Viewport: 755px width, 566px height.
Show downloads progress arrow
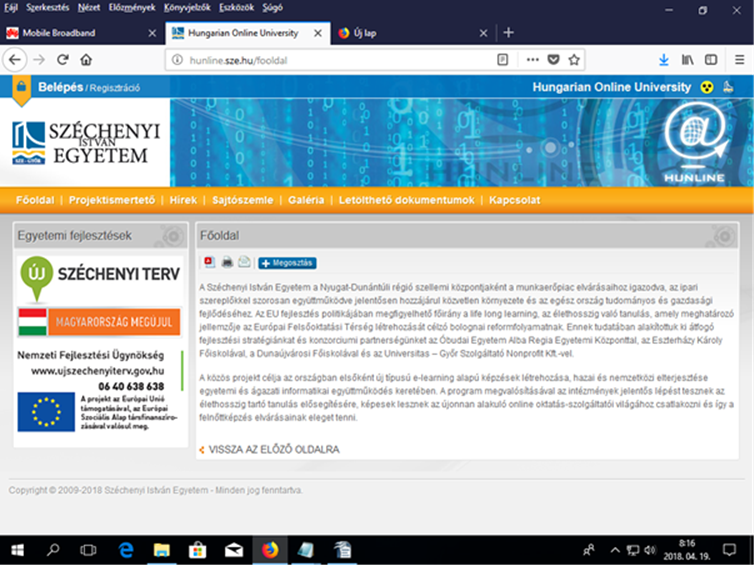click(664, 60)
